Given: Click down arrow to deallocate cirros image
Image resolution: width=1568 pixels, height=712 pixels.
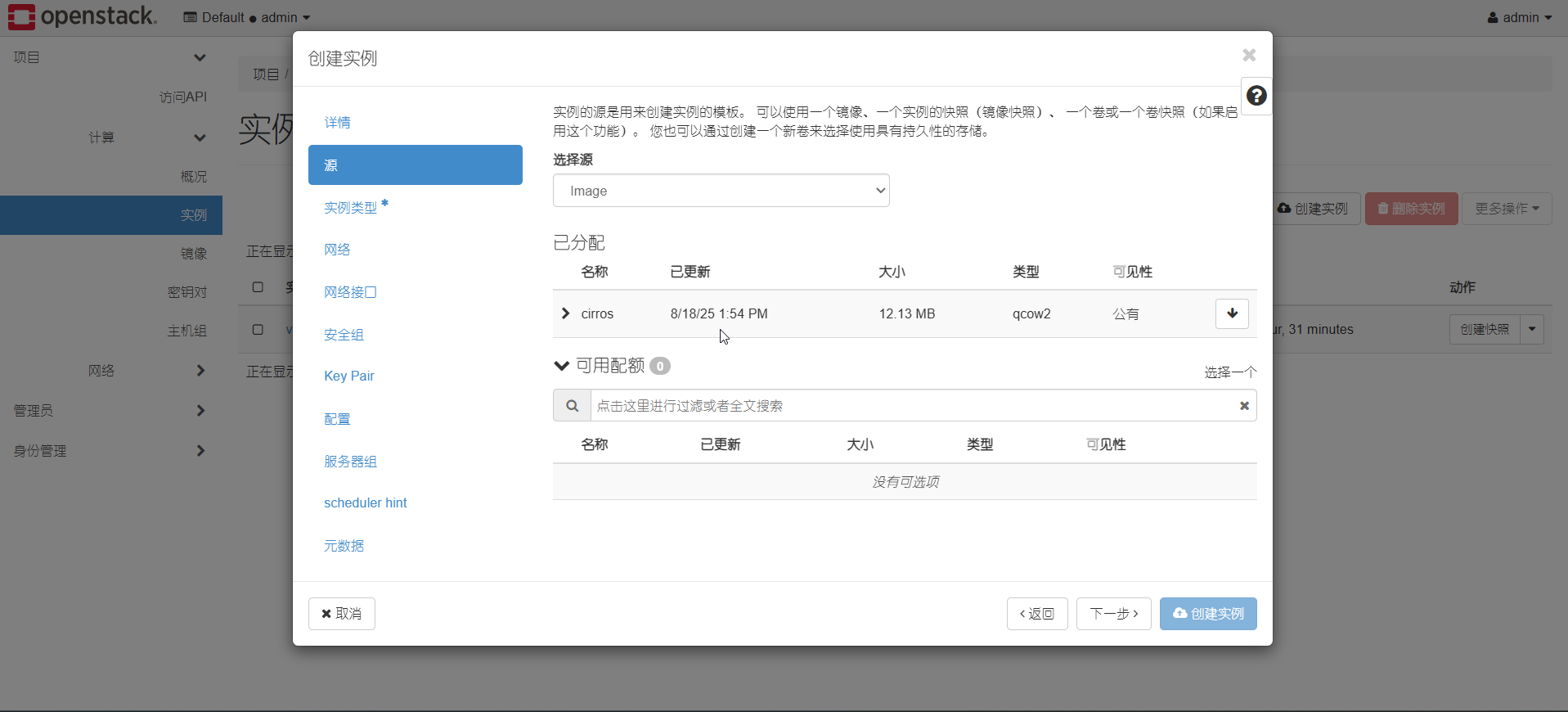Looking at the screenshot, I should pos(1232,313).
